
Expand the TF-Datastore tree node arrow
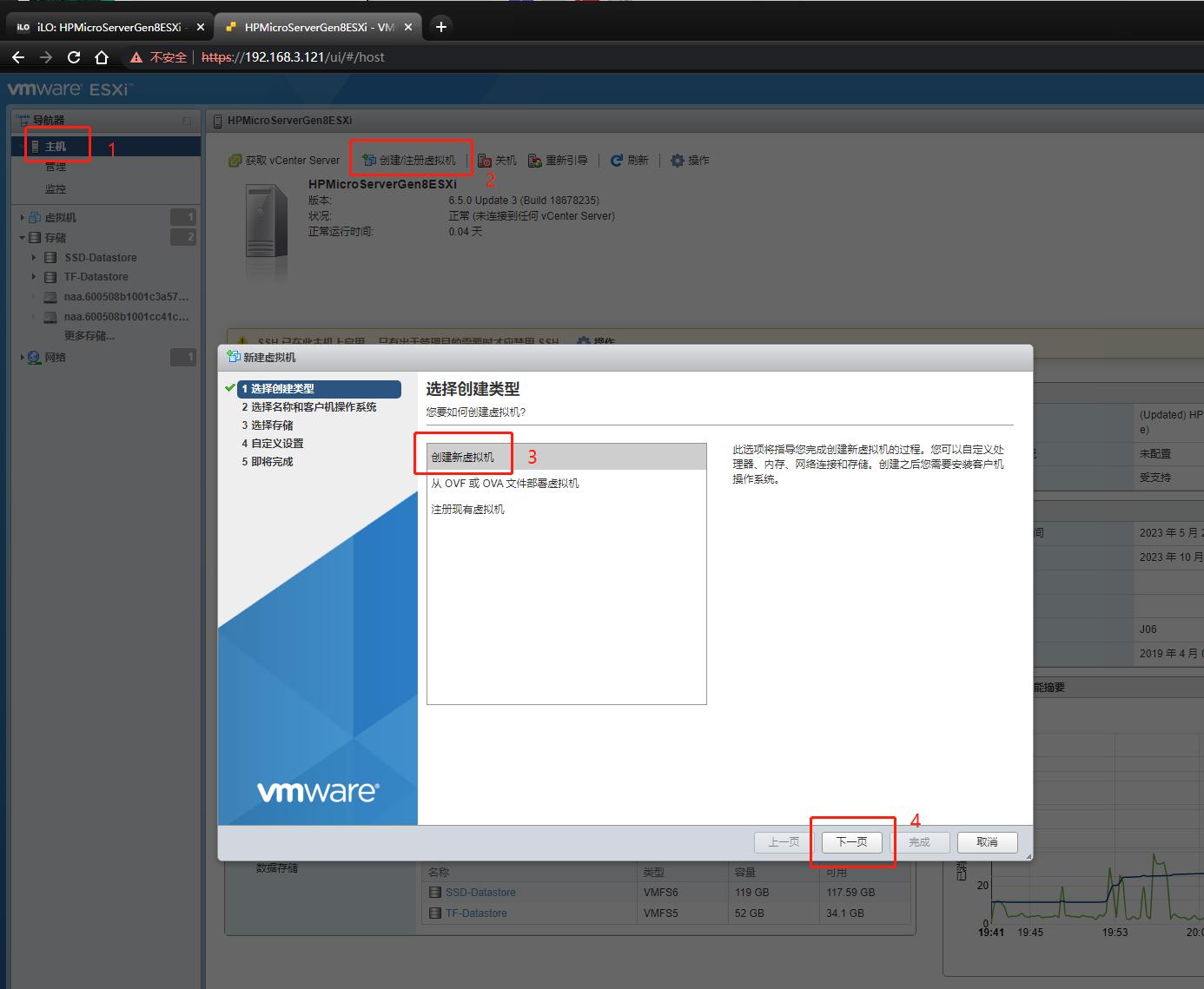(34, 277)
